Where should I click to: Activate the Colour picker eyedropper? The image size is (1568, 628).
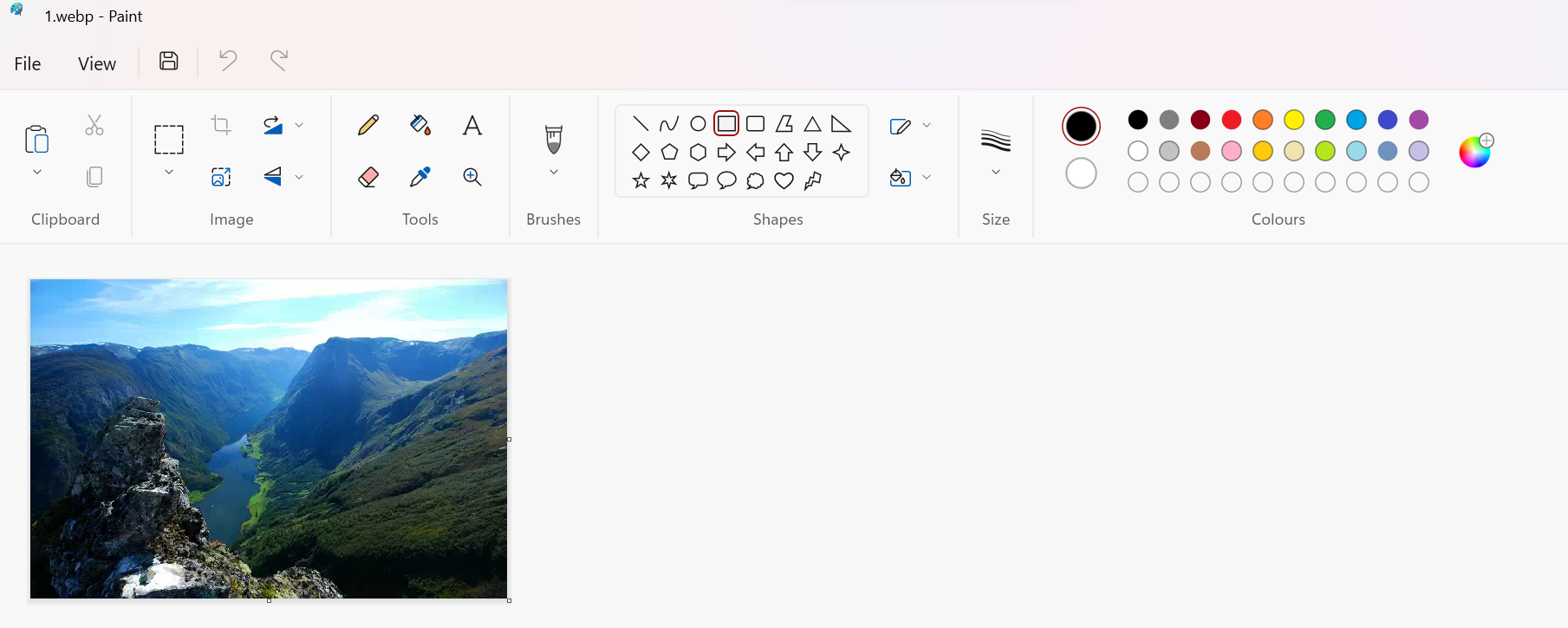coord(420,177)
